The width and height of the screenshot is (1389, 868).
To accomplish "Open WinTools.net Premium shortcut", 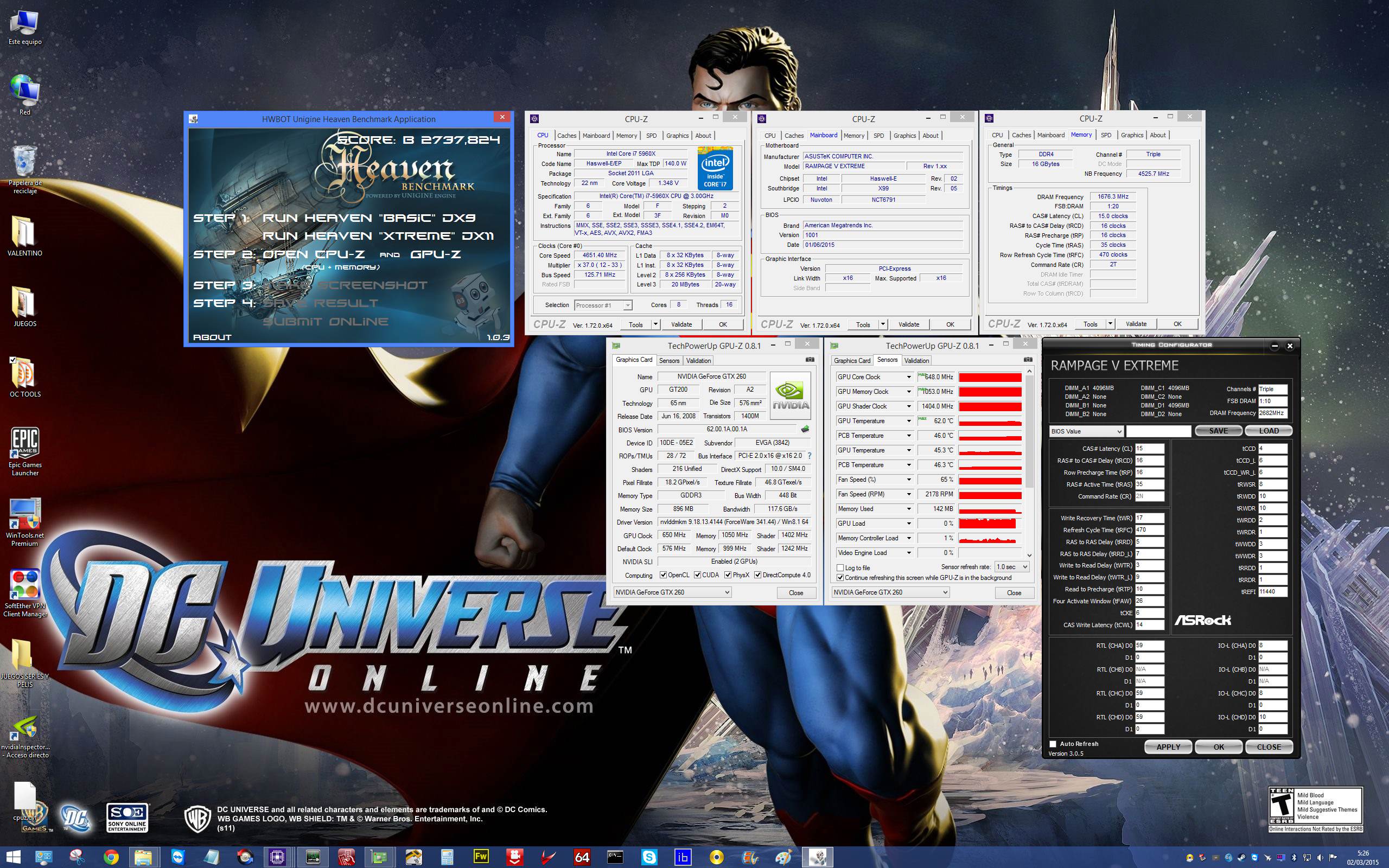I will 24,522.
